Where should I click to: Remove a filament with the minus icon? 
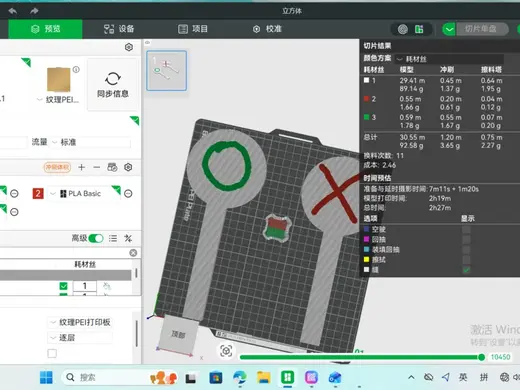point(97,167)
